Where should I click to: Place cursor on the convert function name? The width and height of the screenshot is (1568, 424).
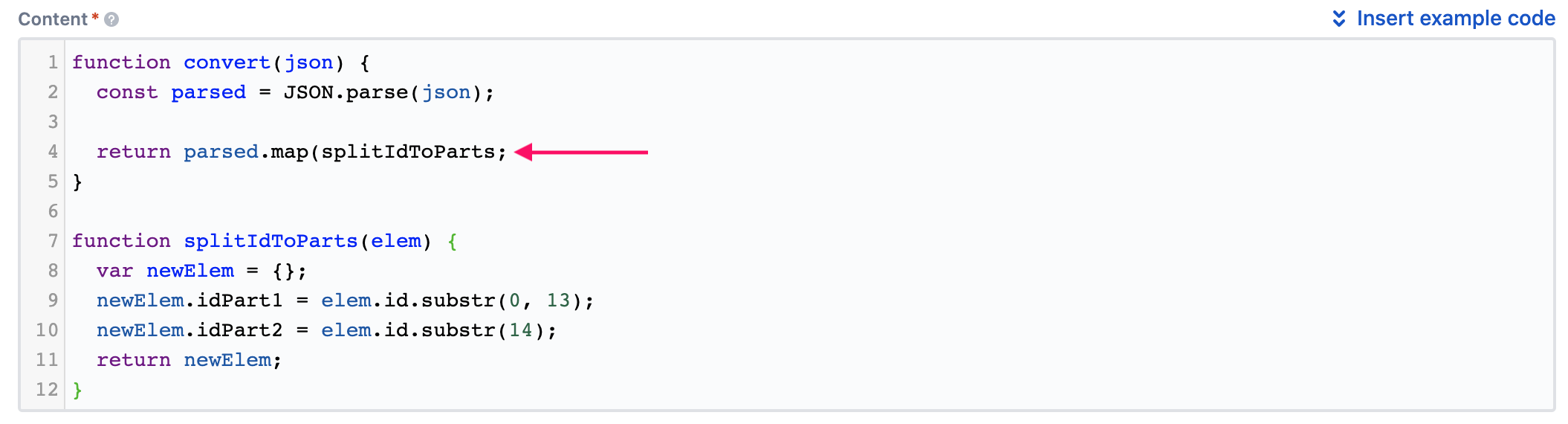coord(227,62)
